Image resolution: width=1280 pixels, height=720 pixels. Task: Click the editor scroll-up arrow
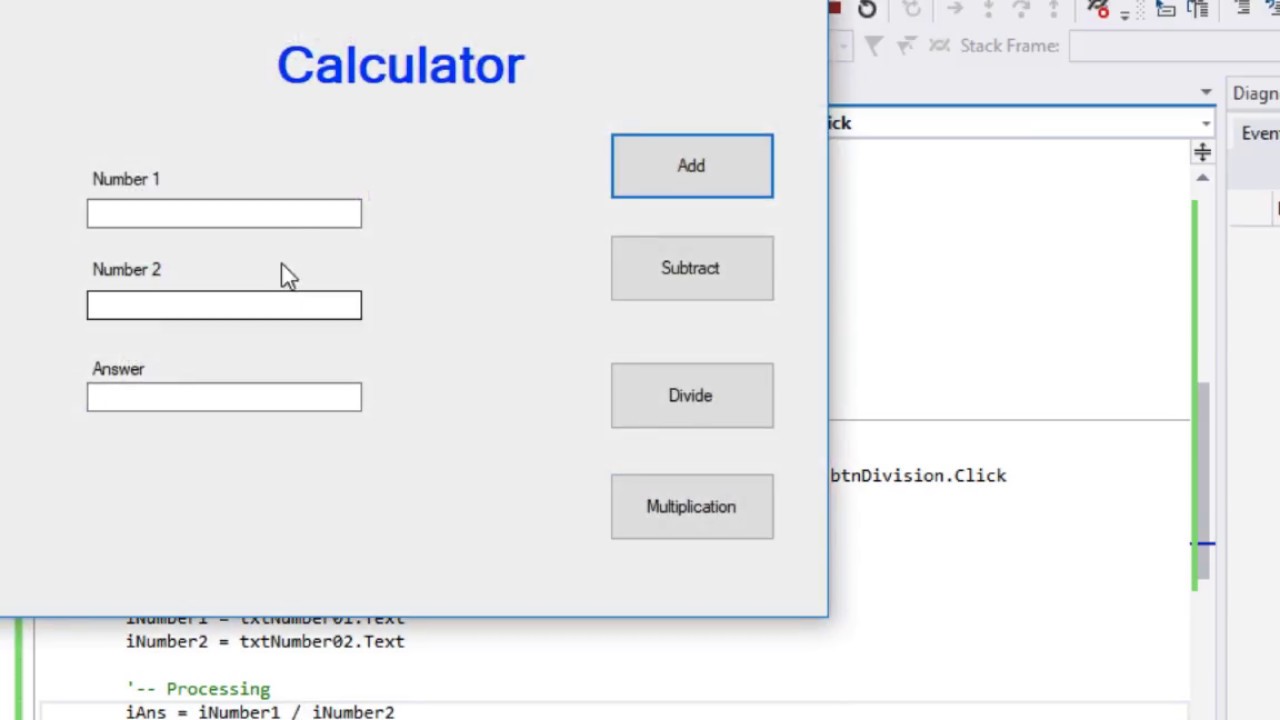pyautogui.click(x=1202, y=178)
